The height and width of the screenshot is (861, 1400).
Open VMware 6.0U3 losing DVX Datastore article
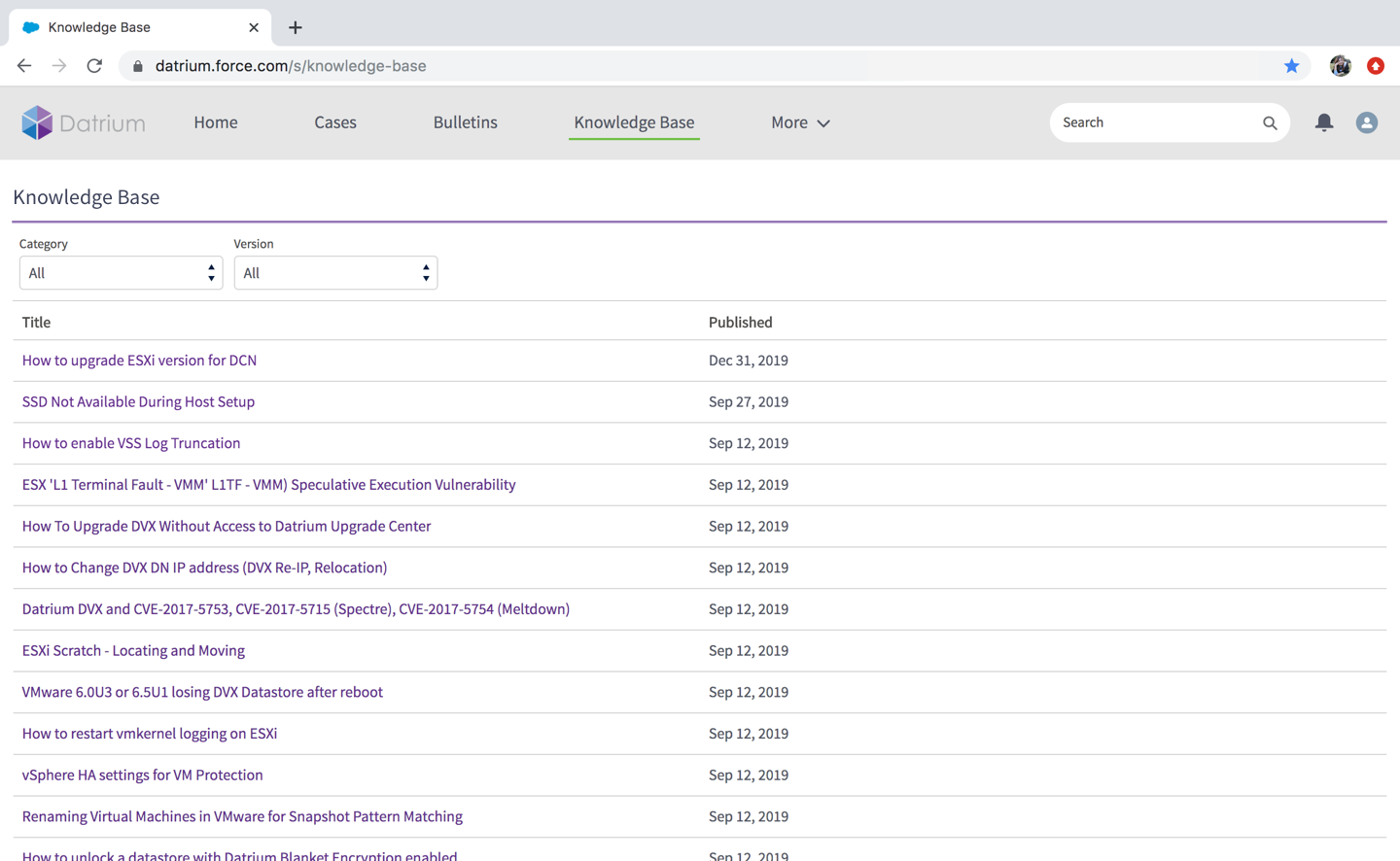(x=202, y=692)
